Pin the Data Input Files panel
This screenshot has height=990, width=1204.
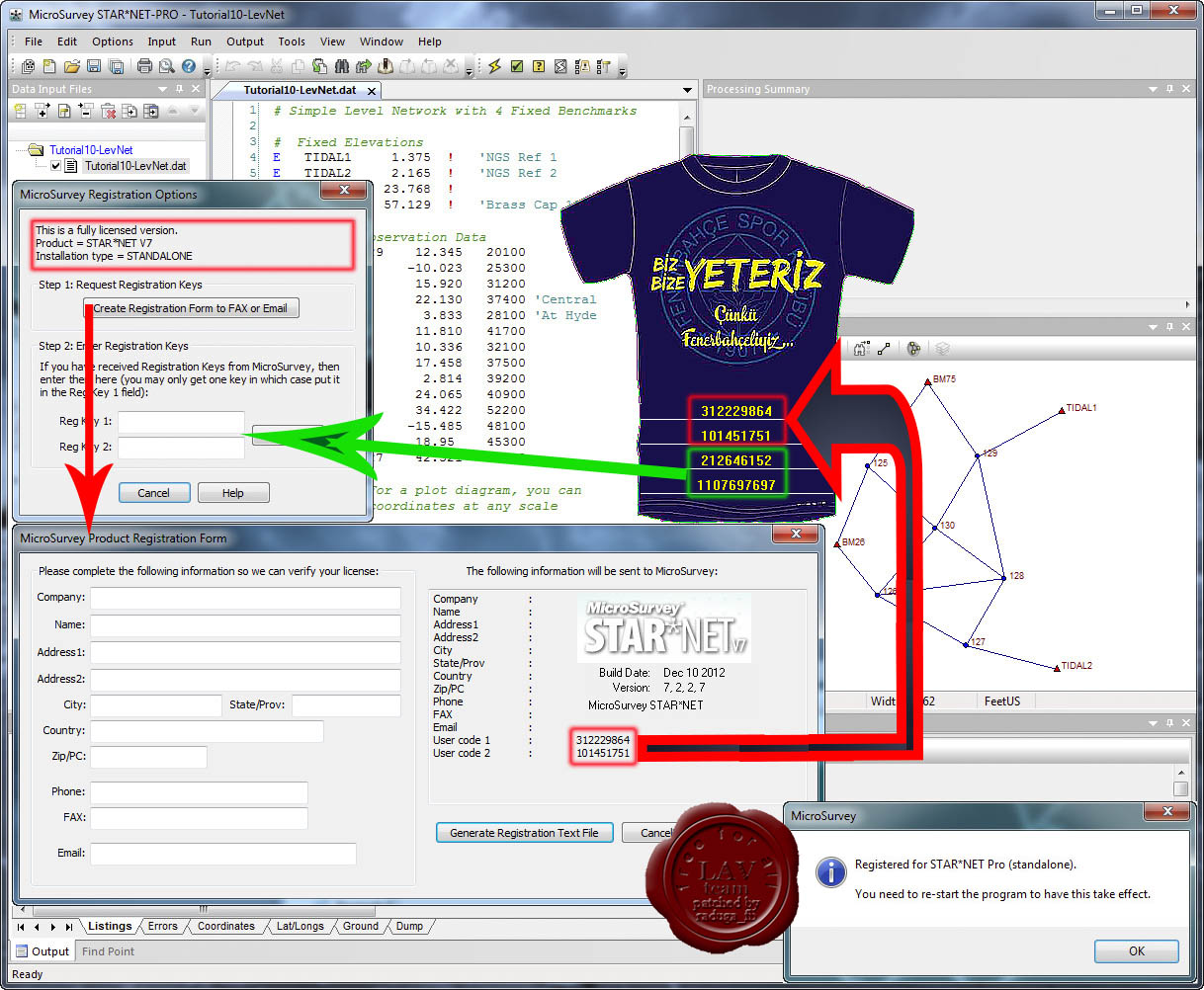(179, 89)
